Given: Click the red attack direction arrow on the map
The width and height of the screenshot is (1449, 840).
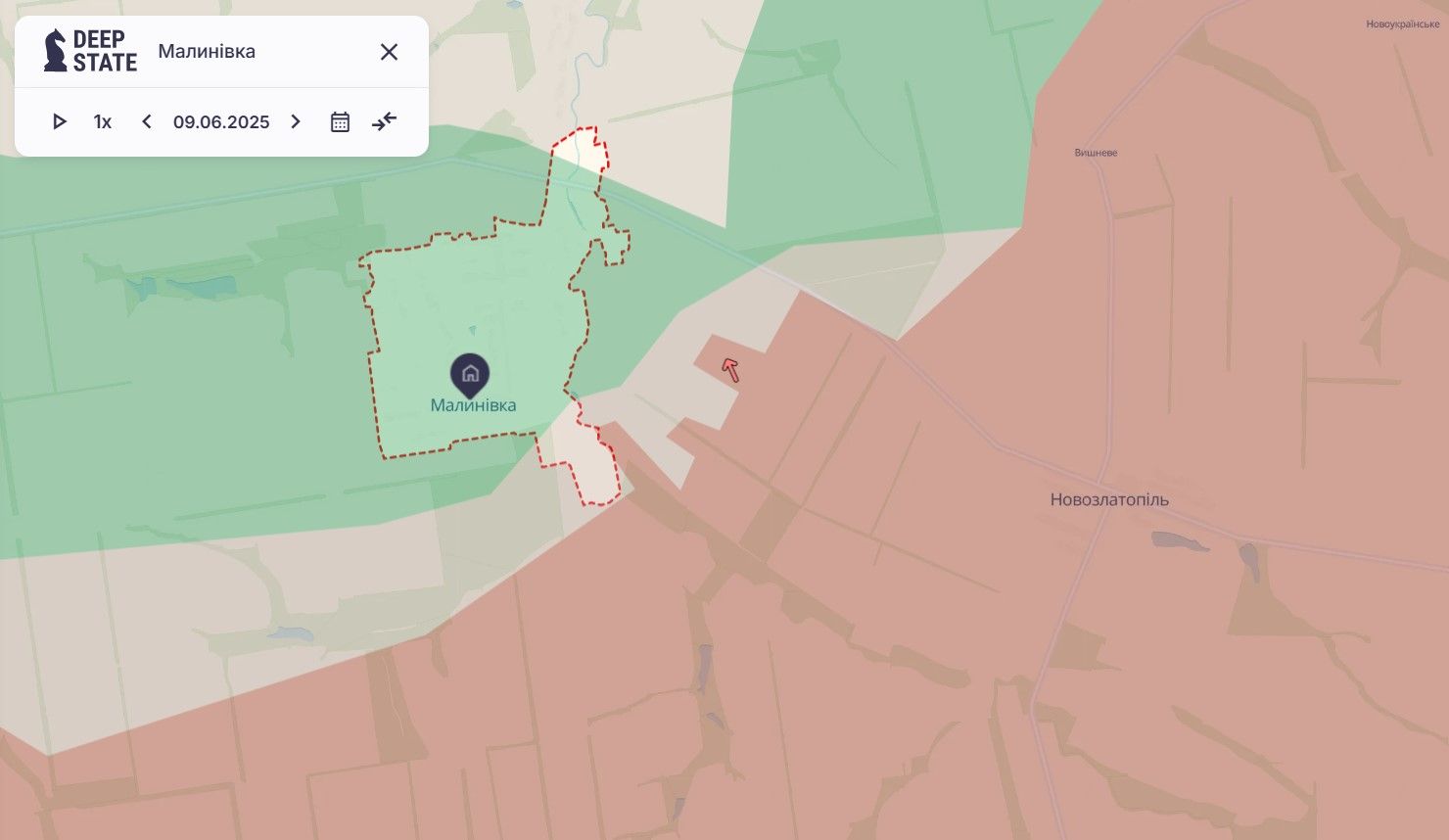Looking at the screenshot, I should [730, 369].
